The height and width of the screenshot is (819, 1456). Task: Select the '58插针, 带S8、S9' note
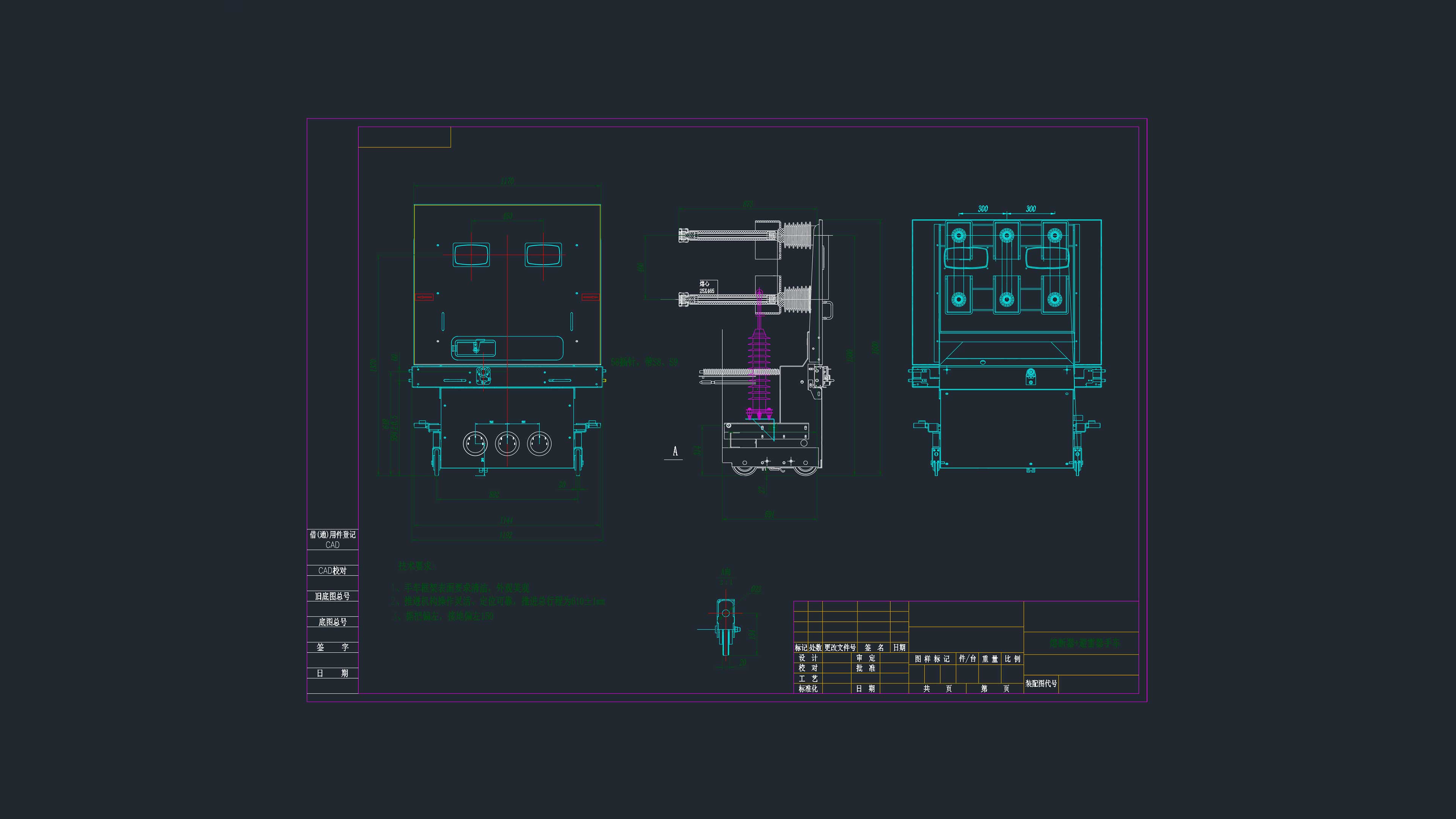(645, 362)
